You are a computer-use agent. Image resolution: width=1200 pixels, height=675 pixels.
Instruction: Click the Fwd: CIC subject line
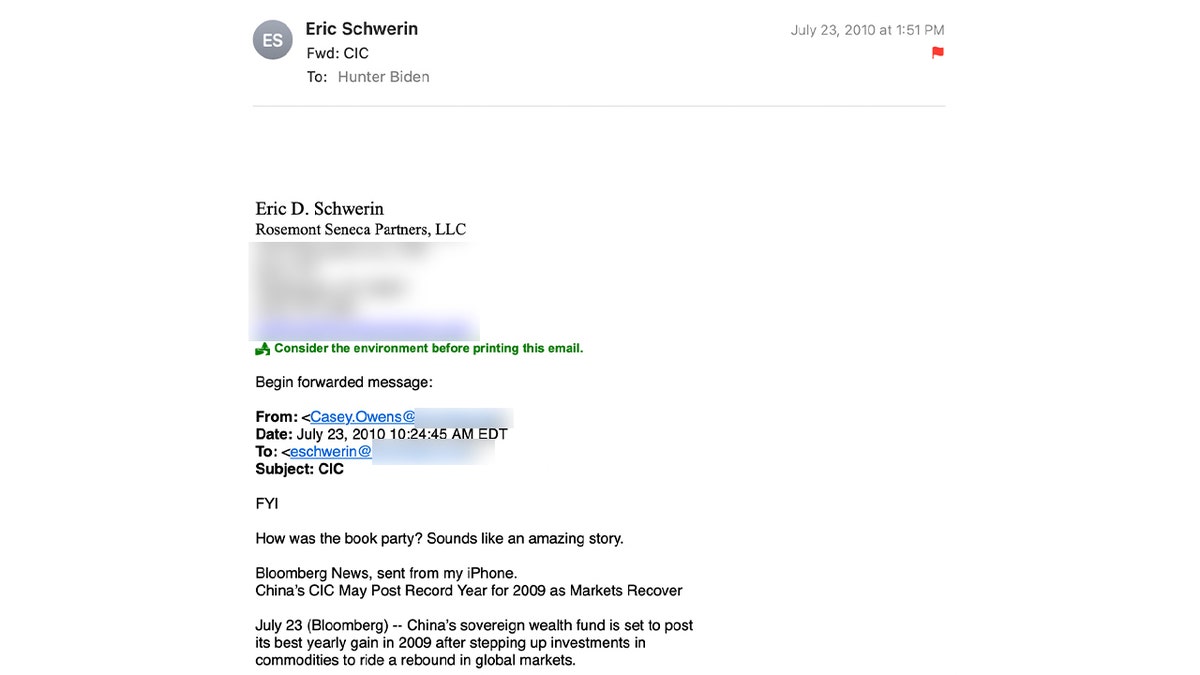[337, 53]
